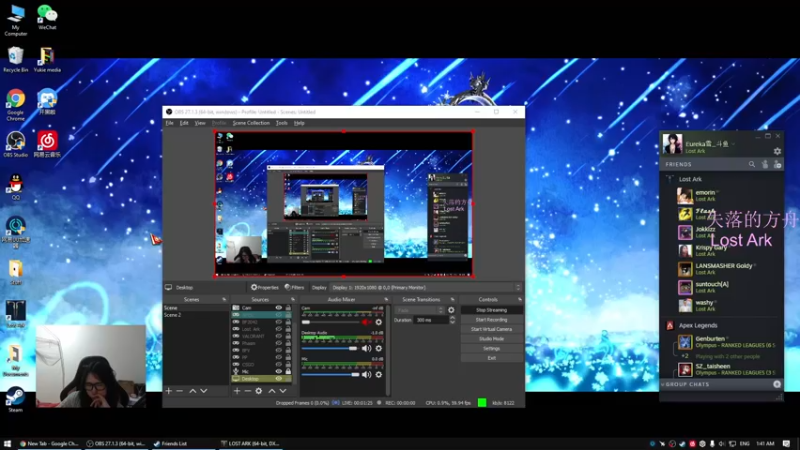Screen dimensions: 800x450
Task: Open Desktop Audio channel settings gear
Action: (379, 348)
